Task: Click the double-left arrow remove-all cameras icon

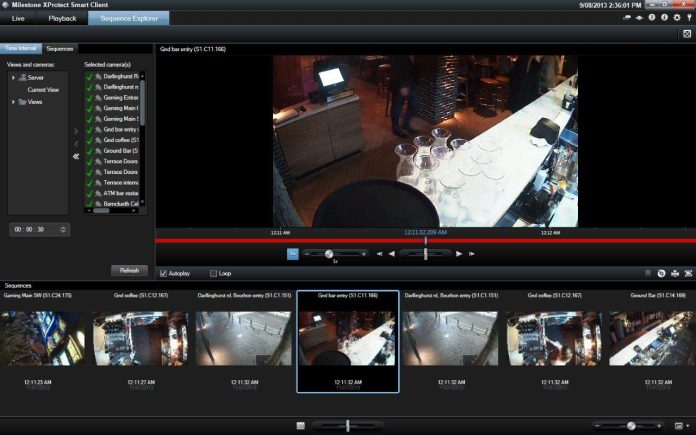Action: (76, 156)
